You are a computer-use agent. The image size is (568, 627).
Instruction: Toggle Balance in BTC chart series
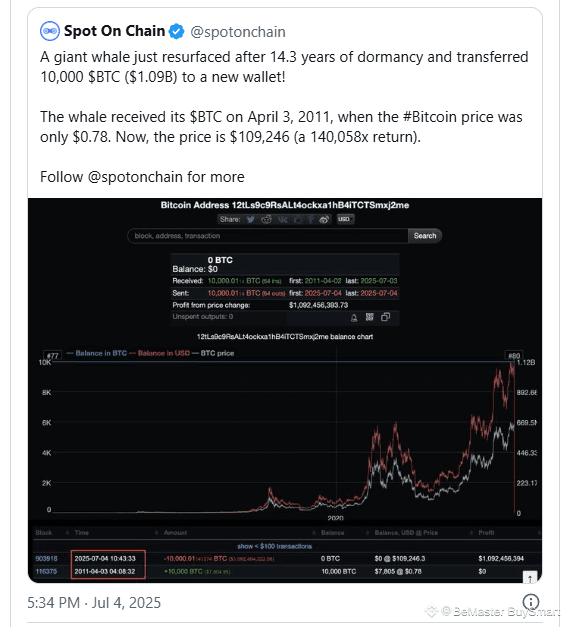point(97,353)
